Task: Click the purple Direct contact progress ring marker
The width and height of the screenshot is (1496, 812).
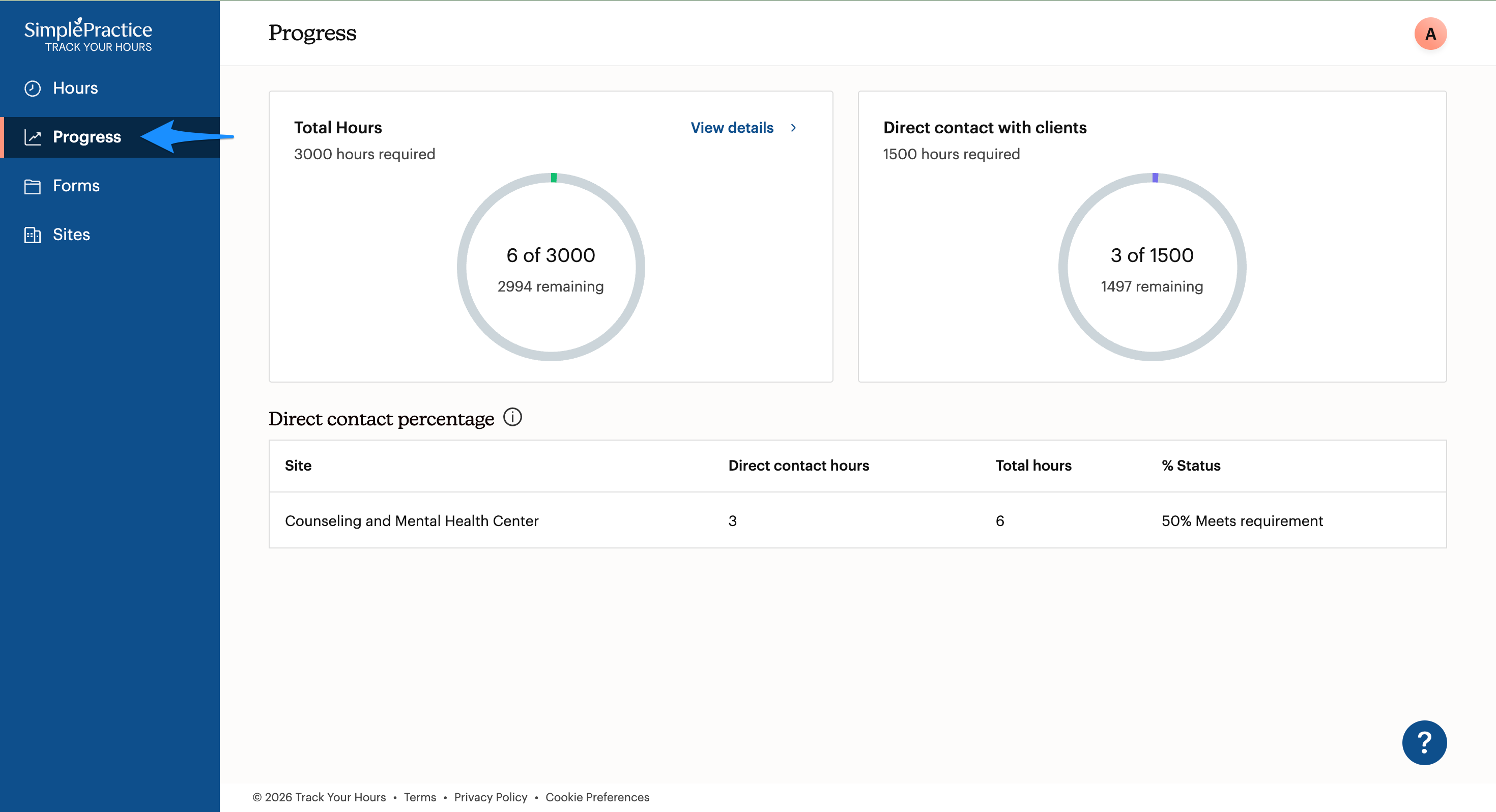Action: (x=1155, y=178)
